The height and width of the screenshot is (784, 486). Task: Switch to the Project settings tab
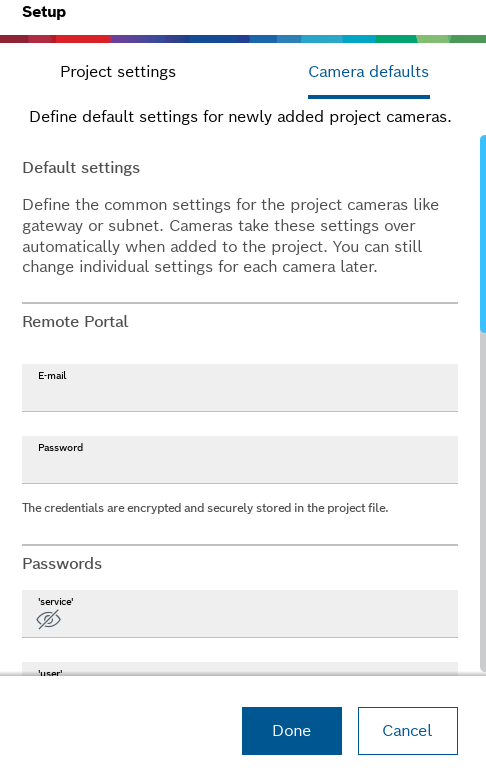click(118, 72)
